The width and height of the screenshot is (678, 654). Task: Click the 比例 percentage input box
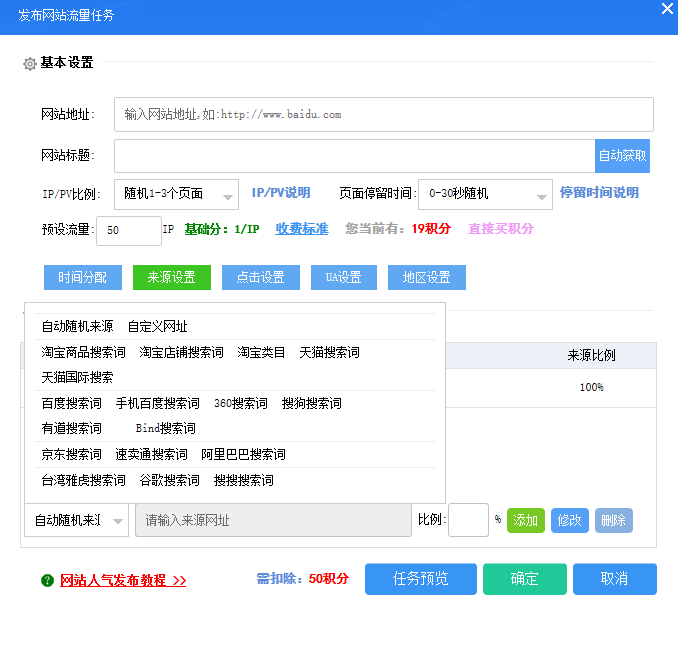point(468,520)
